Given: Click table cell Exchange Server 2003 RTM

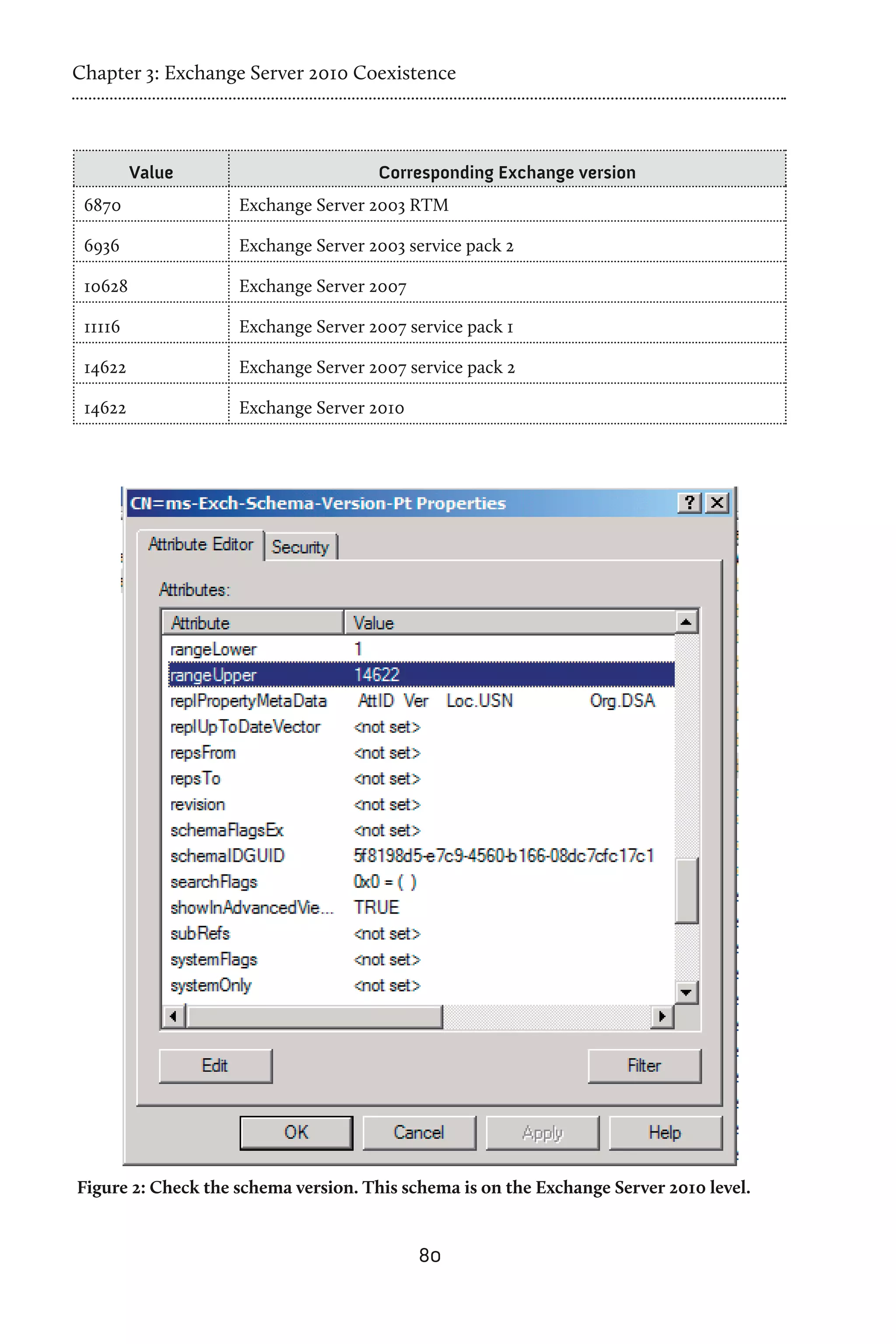Looking at the screenshot, I should (x=507, y=205).
